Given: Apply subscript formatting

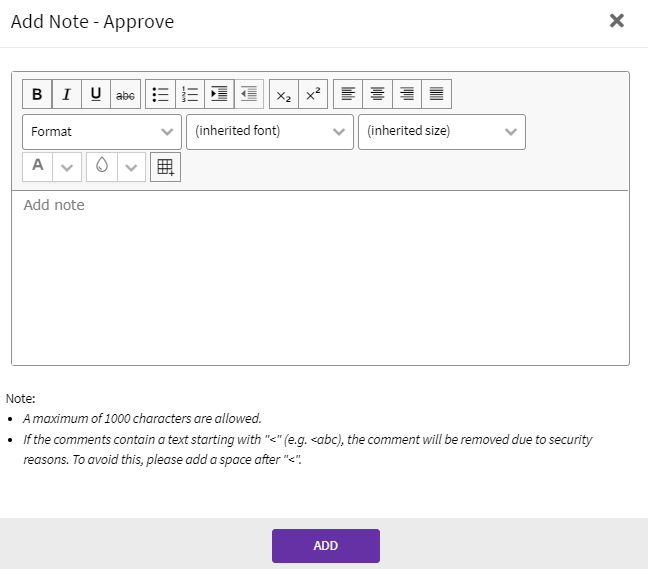Looking at the screenshot, I should [284, 95].
